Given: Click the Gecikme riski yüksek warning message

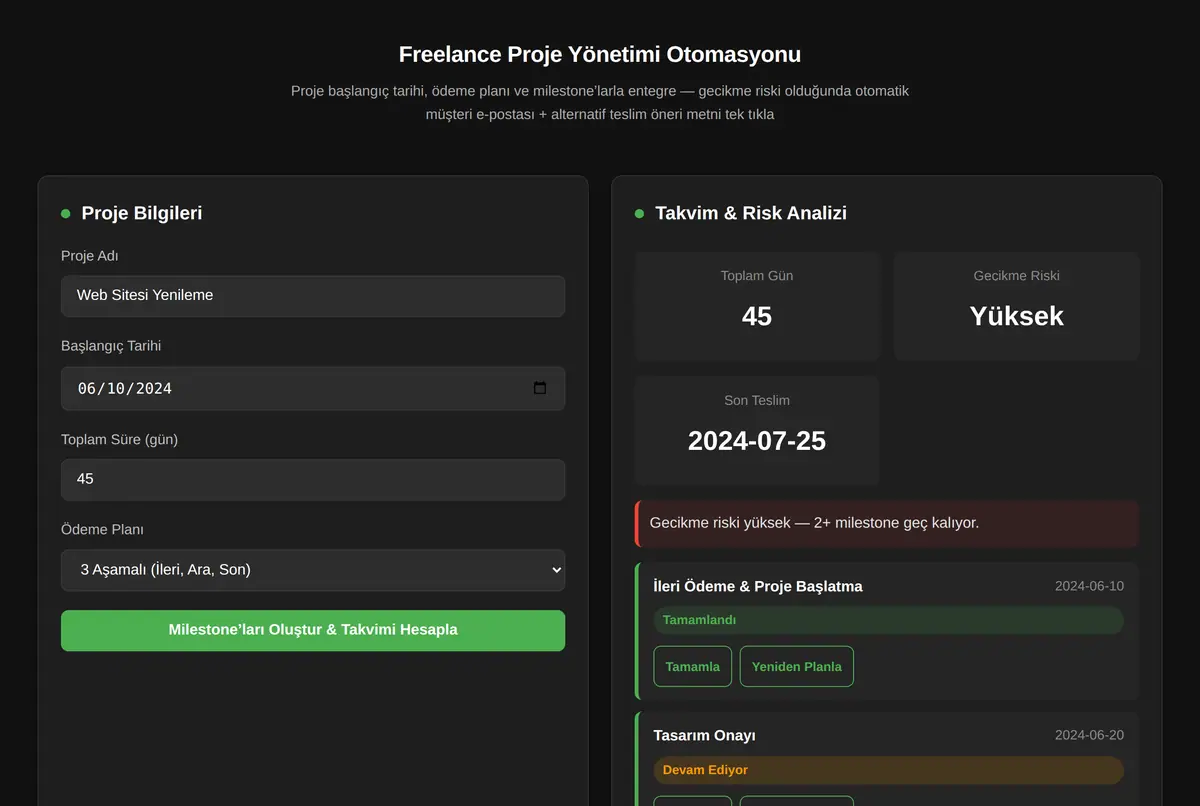Looking at the screenshot, I should [x=887, y=523].
